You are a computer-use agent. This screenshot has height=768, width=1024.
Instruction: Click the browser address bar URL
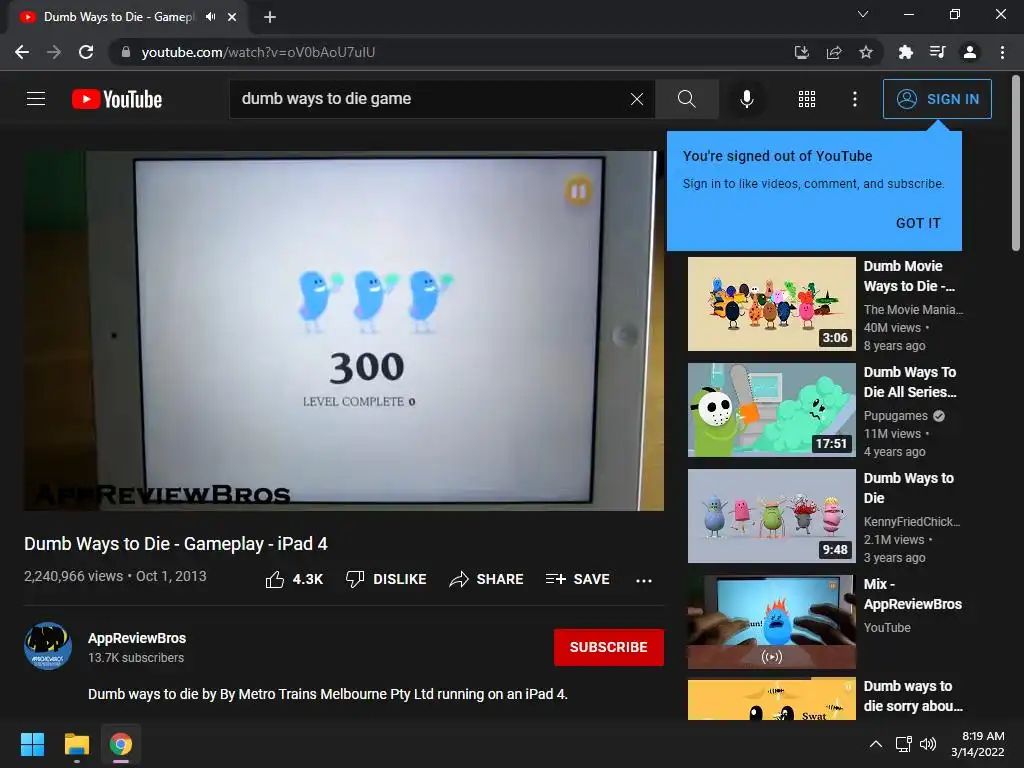(258, 52)
